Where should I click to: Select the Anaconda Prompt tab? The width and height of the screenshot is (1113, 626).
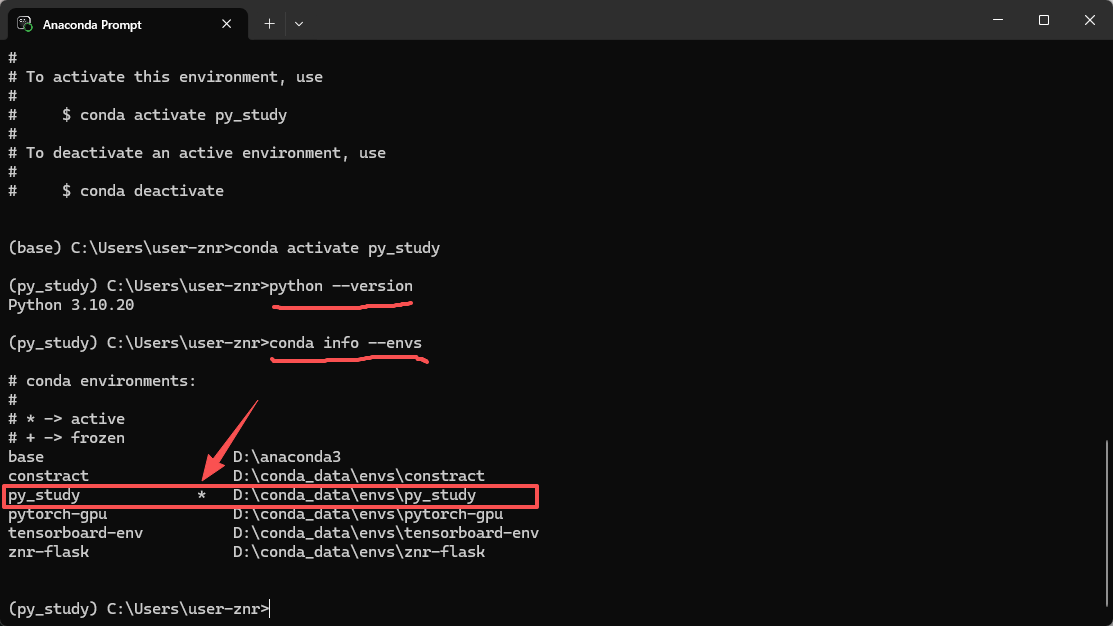point(128,24)
